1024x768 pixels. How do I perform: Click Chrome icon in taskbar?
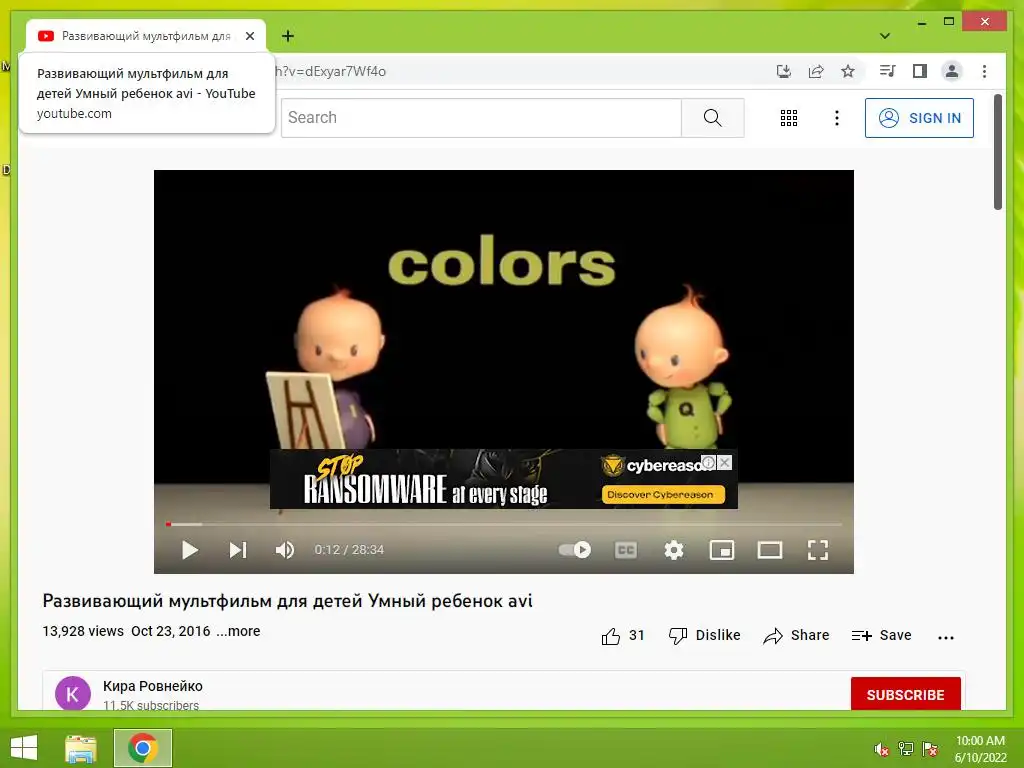point(143,748)
